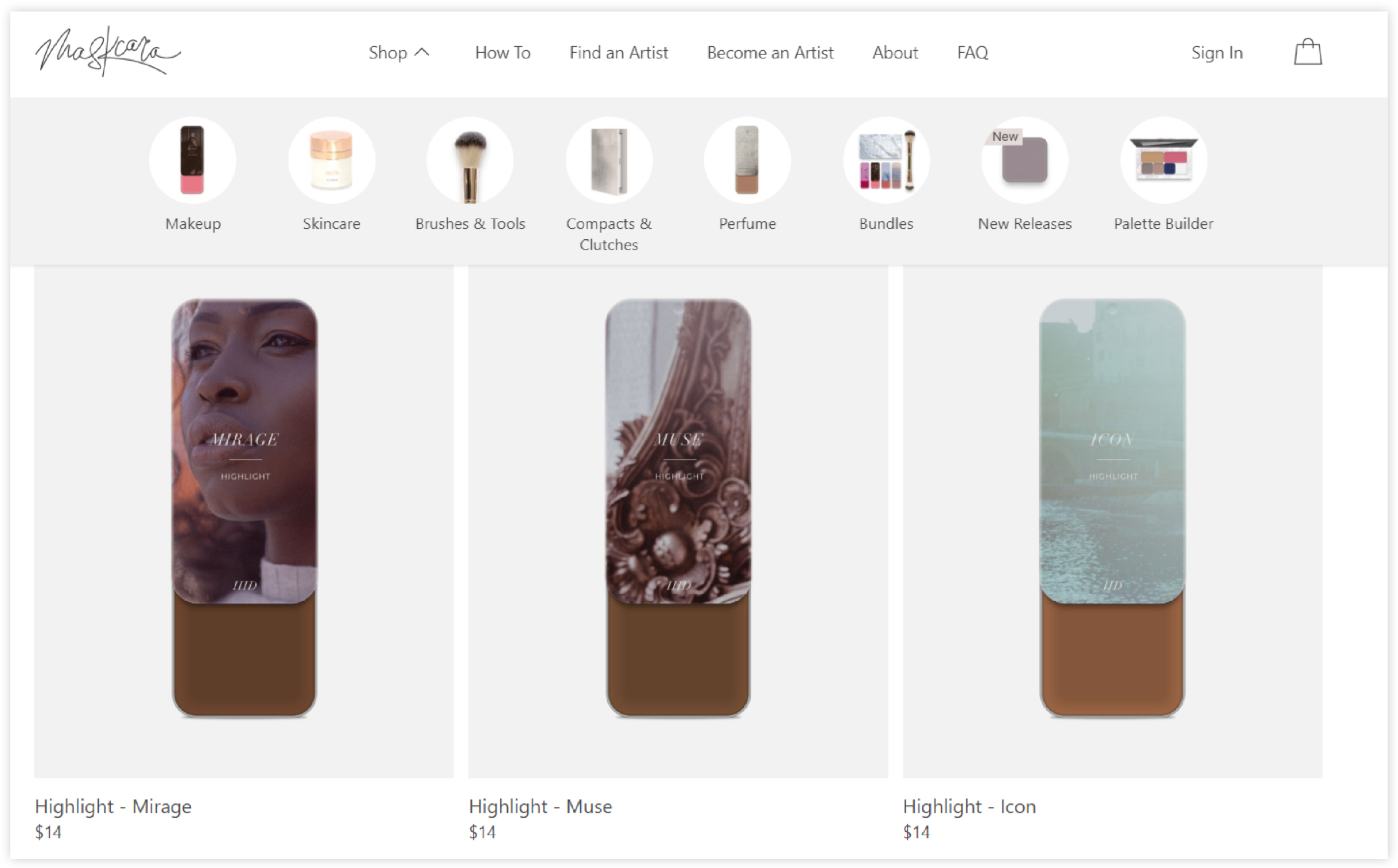
Task: Click the New Releases label
Action: (1025, 223)
